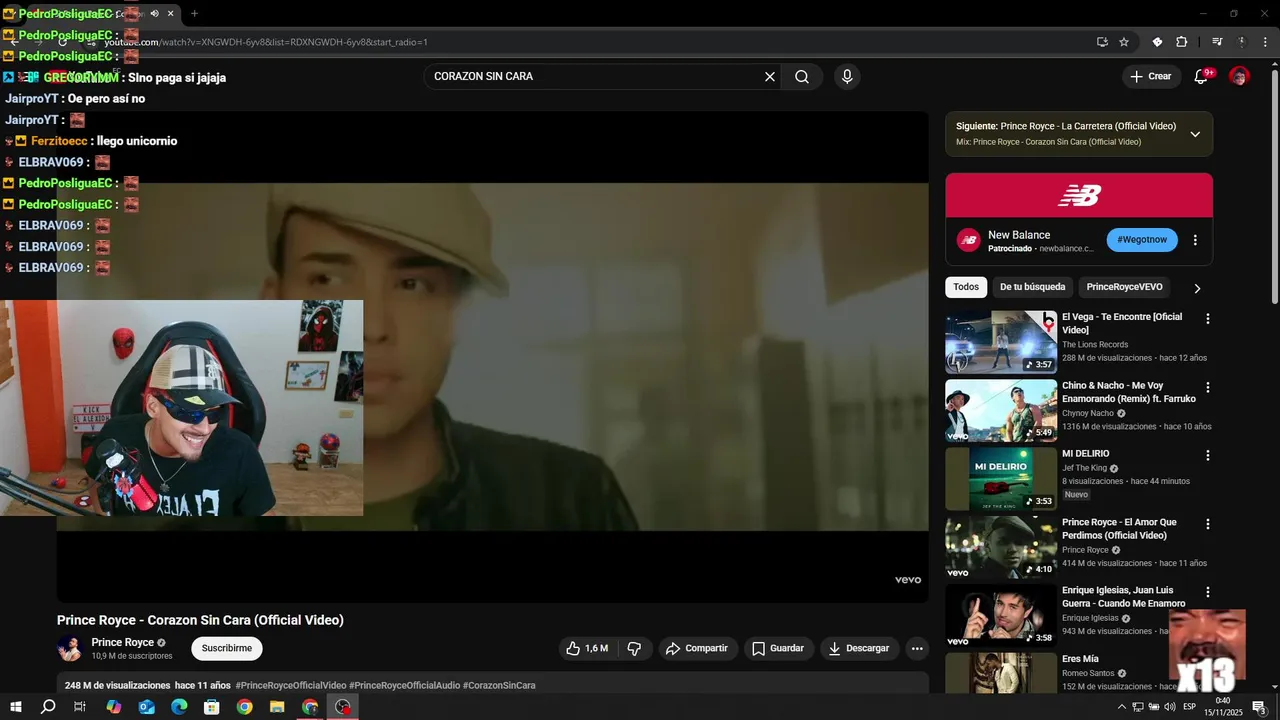Open MI DELIRIO video thumbnail
The width and height of the screenshot is (1280, 720).
pyautogui.click(x=1001, y=479)
